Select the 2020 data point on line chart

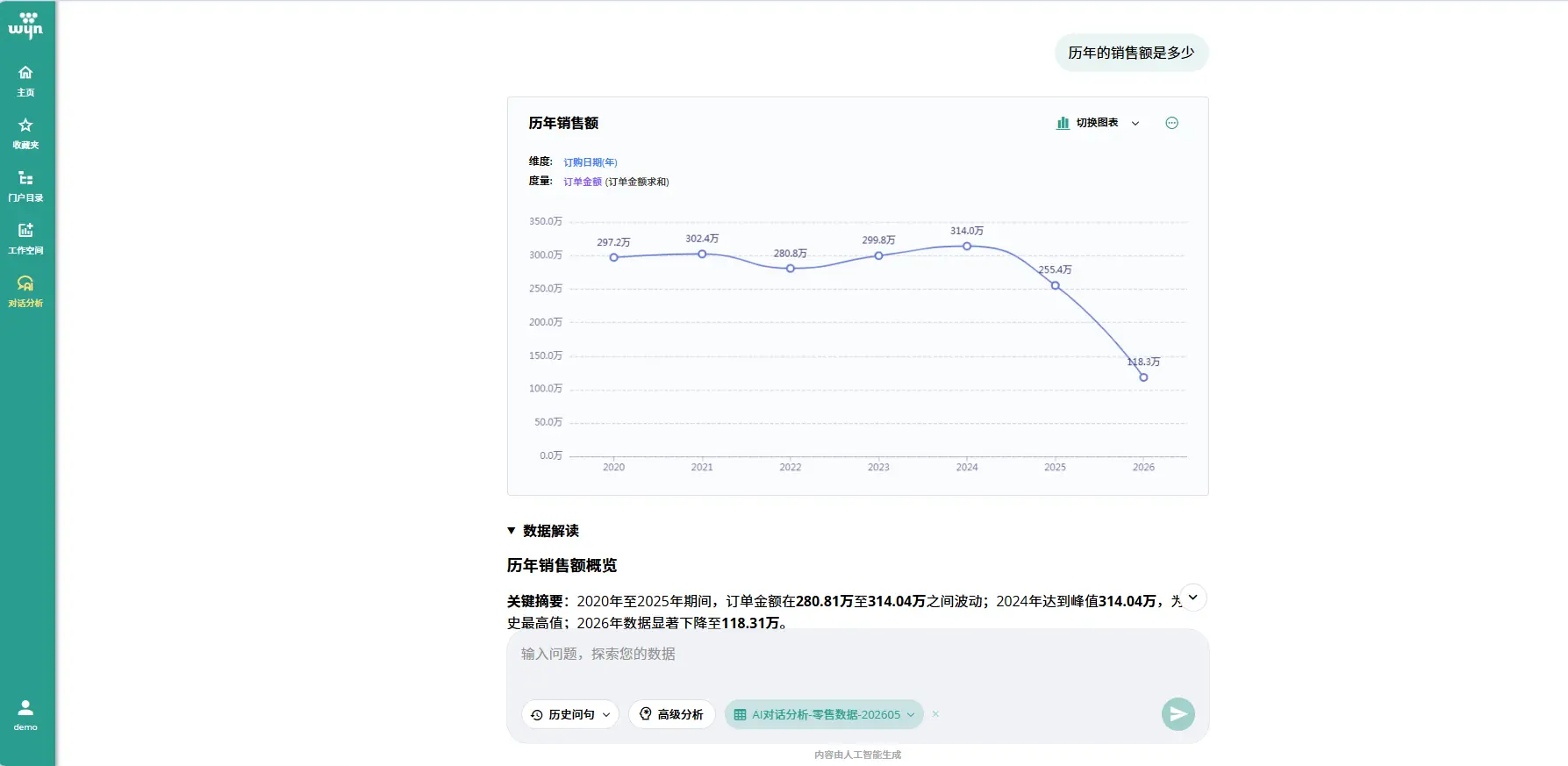pyautogui.click(x=614, y=257)
